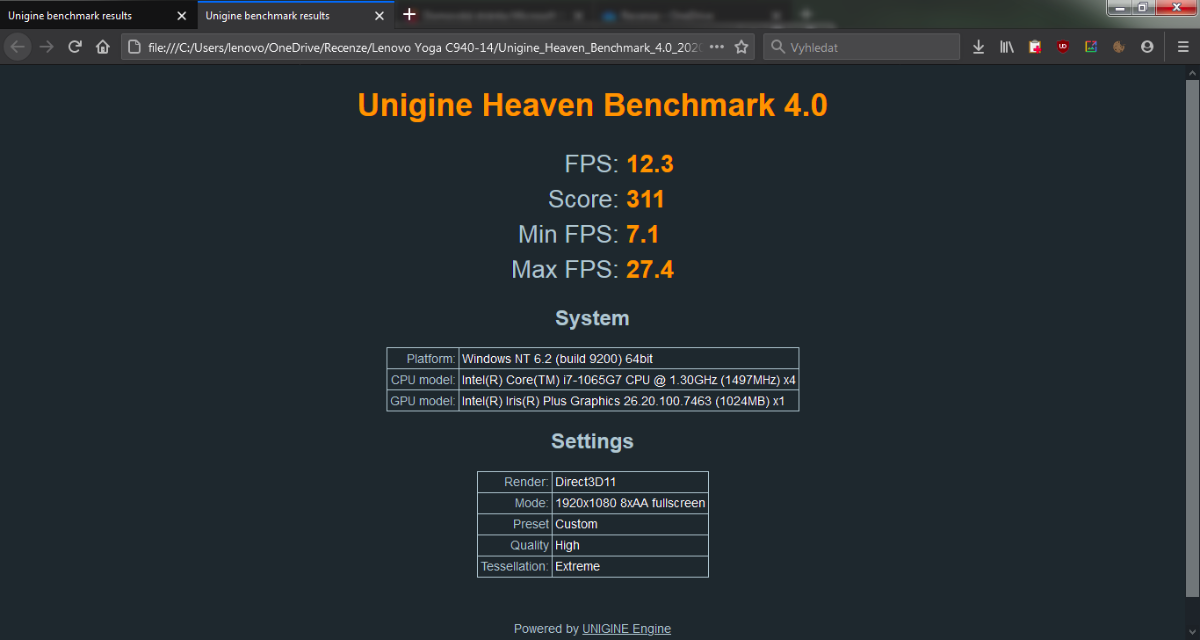This screenshot has height=640, width=1200.
Task: Open the Library bookmarks and history icon
Action: 1007,47
